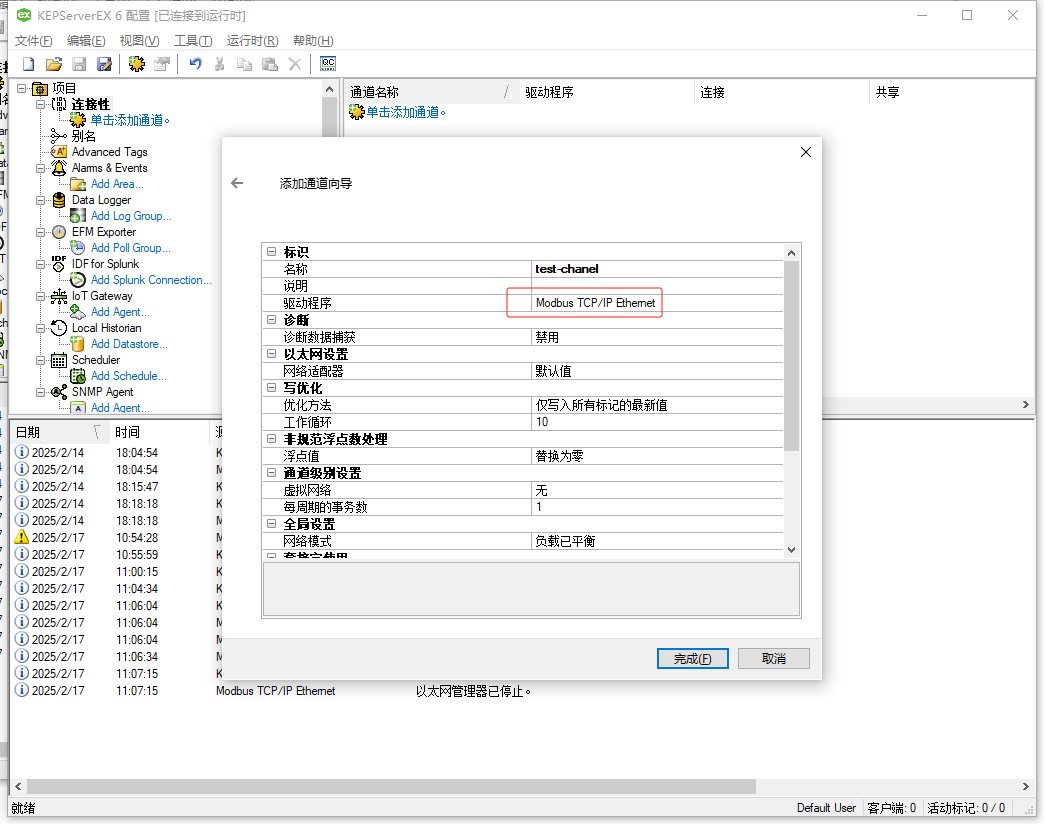
Task: Click the Delete X toolbar icon
Action: pyautogui.click(x=294, y=64)
